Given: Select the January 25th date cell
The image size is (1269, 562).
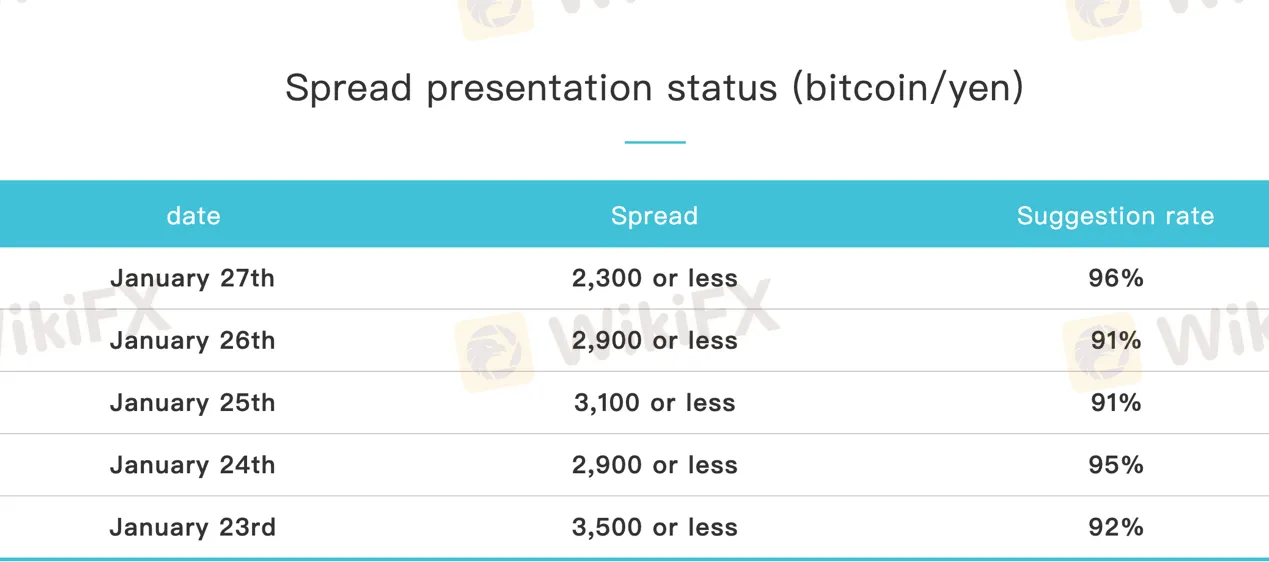Looking at the screenshot, I should (192, 402).
